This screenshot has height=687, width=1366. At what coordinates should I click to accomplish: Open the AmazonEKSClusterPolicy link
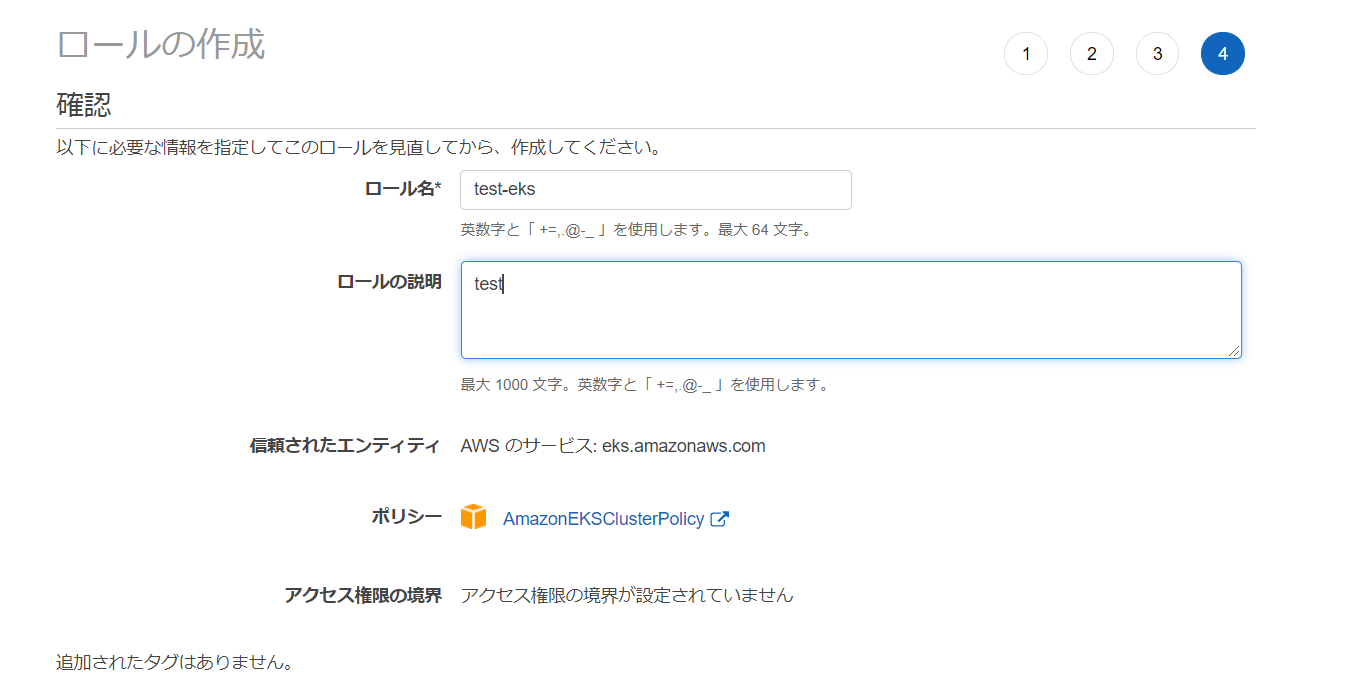point(603,519)
